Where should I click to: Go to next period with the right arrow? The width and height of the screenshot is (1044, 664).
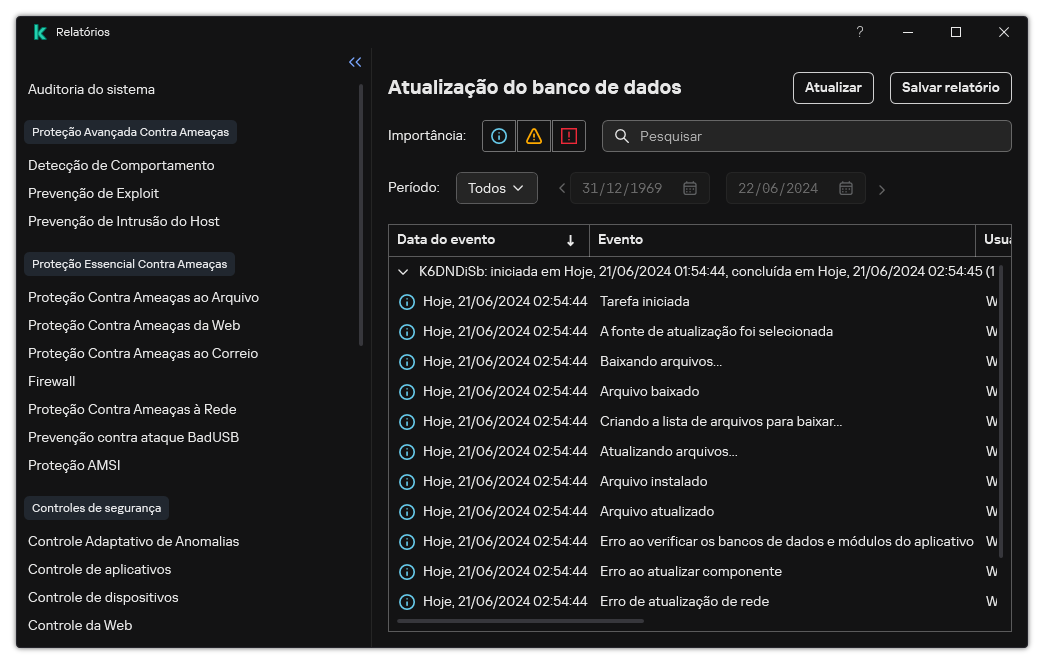882,188
